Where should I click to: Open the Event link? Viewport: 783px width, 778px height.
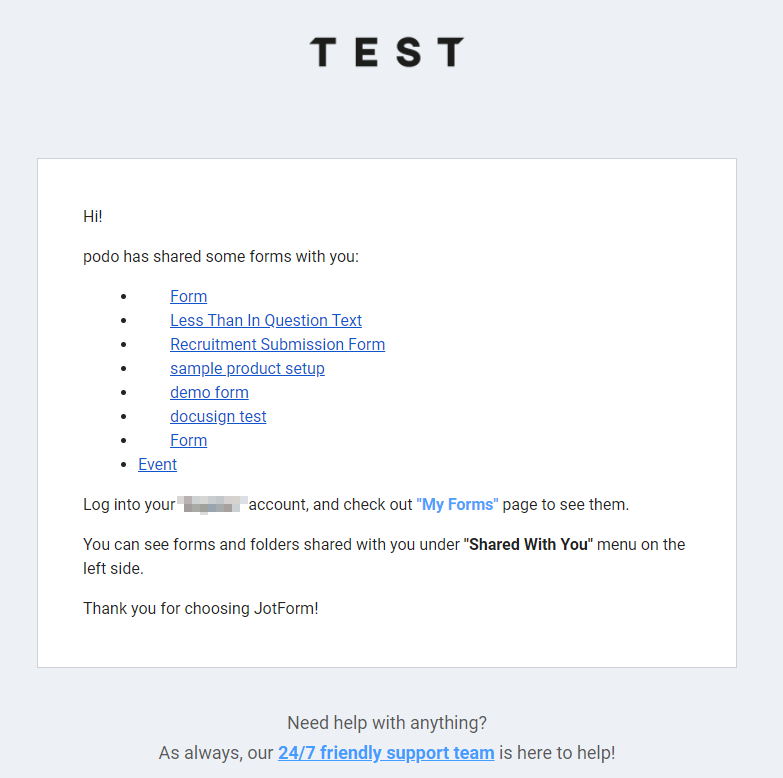157,464
